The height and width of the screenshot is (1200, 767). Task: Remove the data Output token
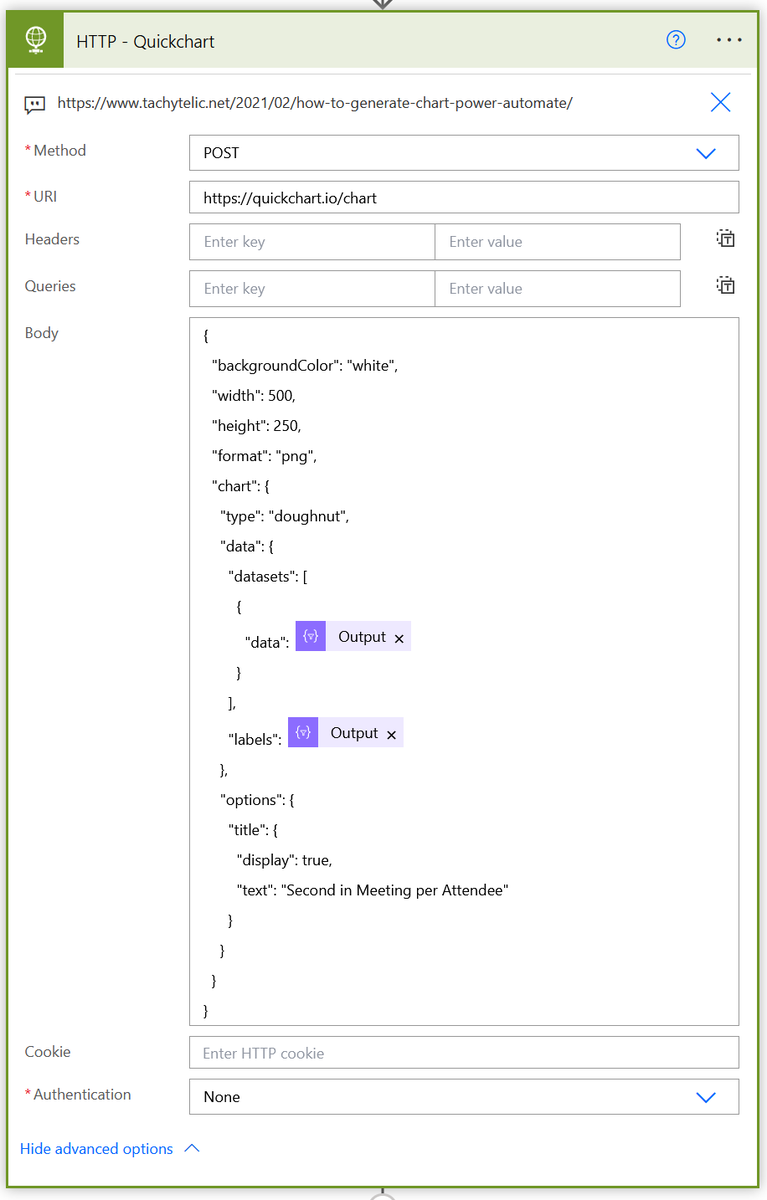(x=399, y=638)
